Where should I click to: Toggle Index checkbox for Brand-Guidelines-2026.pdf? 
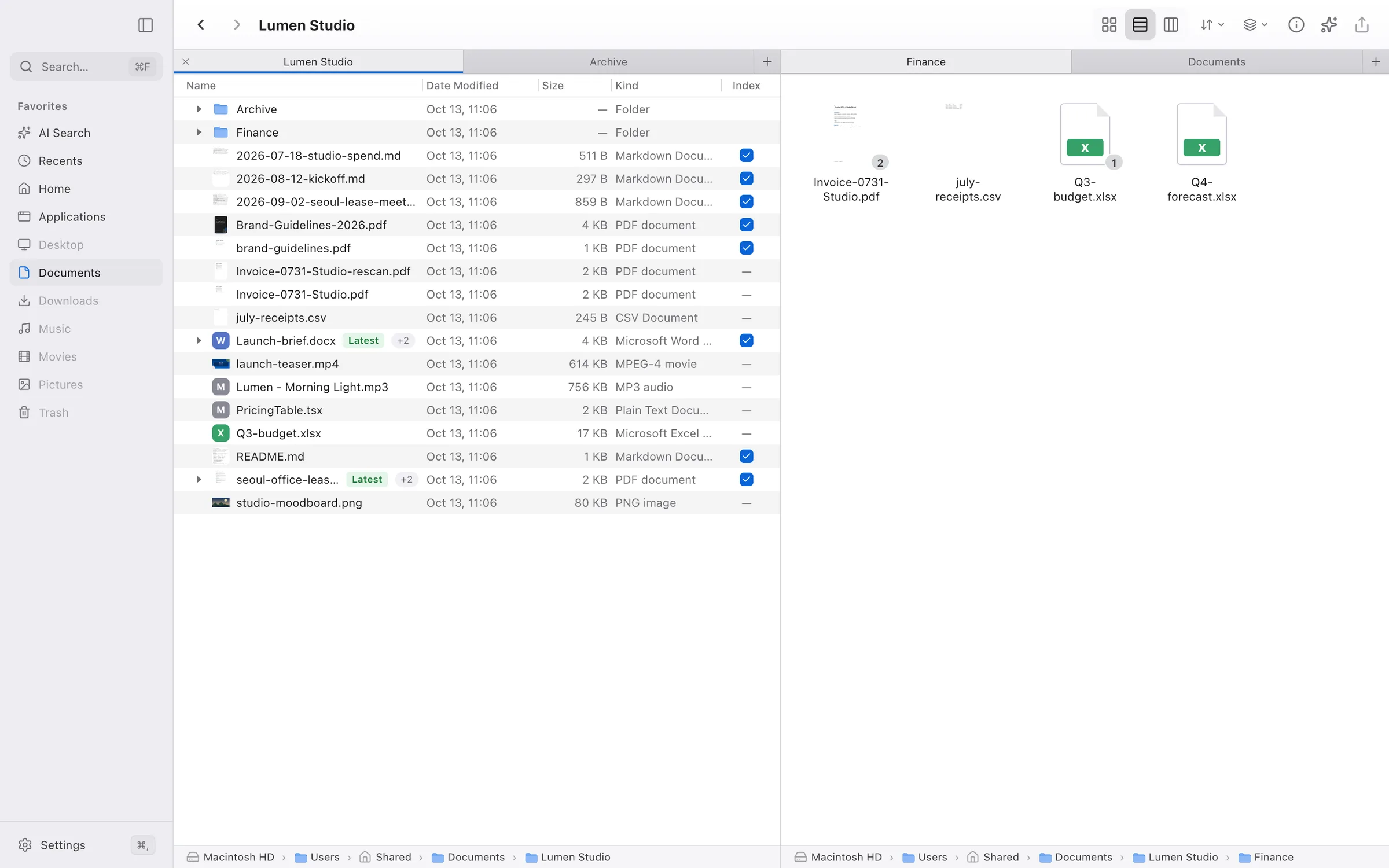point(746,225)
